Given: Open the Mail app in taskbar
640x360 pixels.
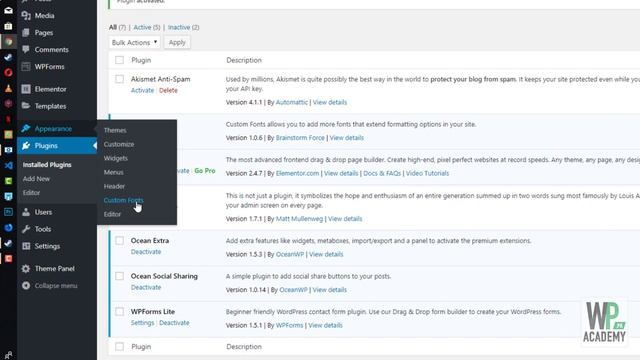Looking at the screenshot, I should [x=8, y=11].
